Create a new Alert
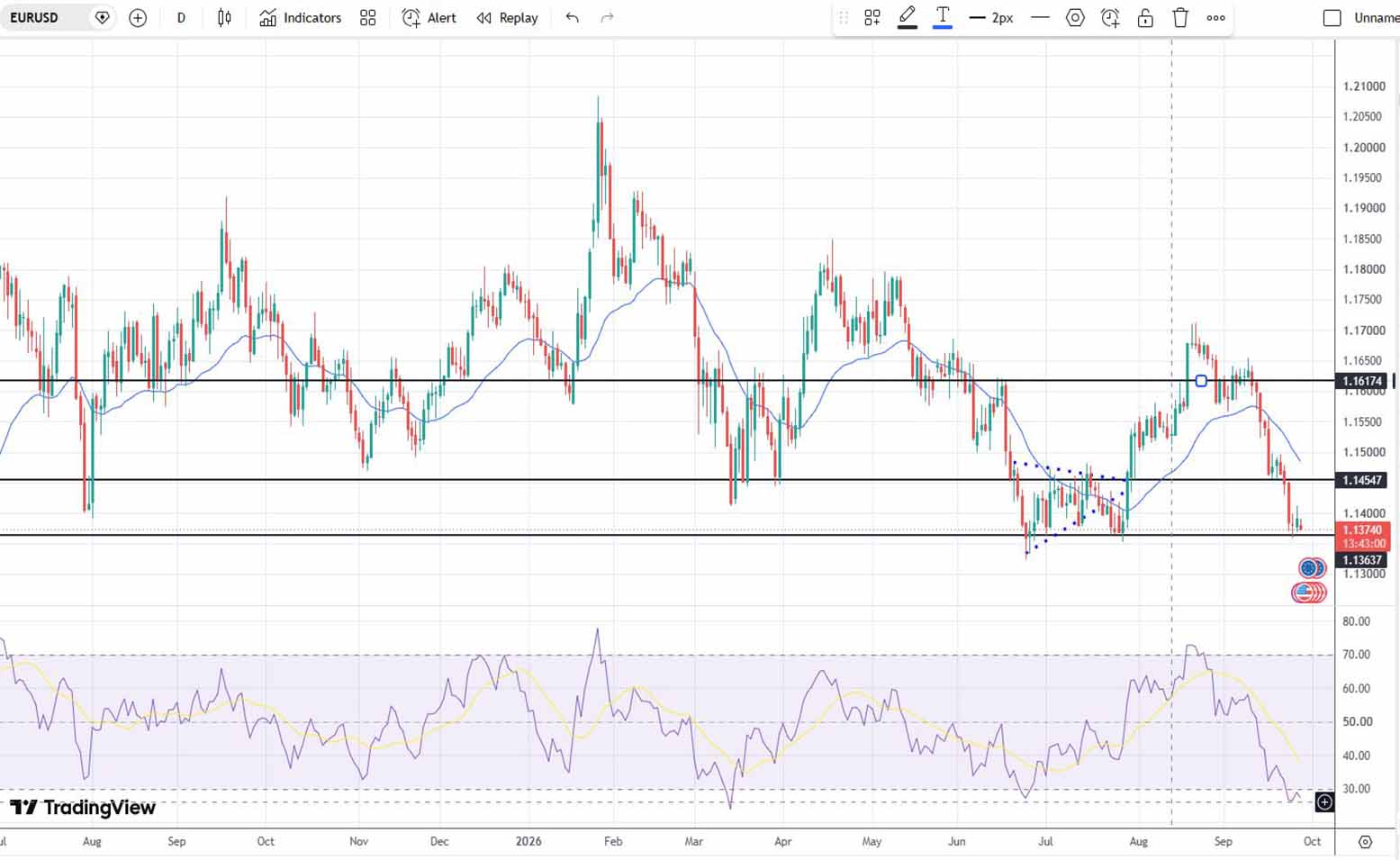 coord(429,18)
